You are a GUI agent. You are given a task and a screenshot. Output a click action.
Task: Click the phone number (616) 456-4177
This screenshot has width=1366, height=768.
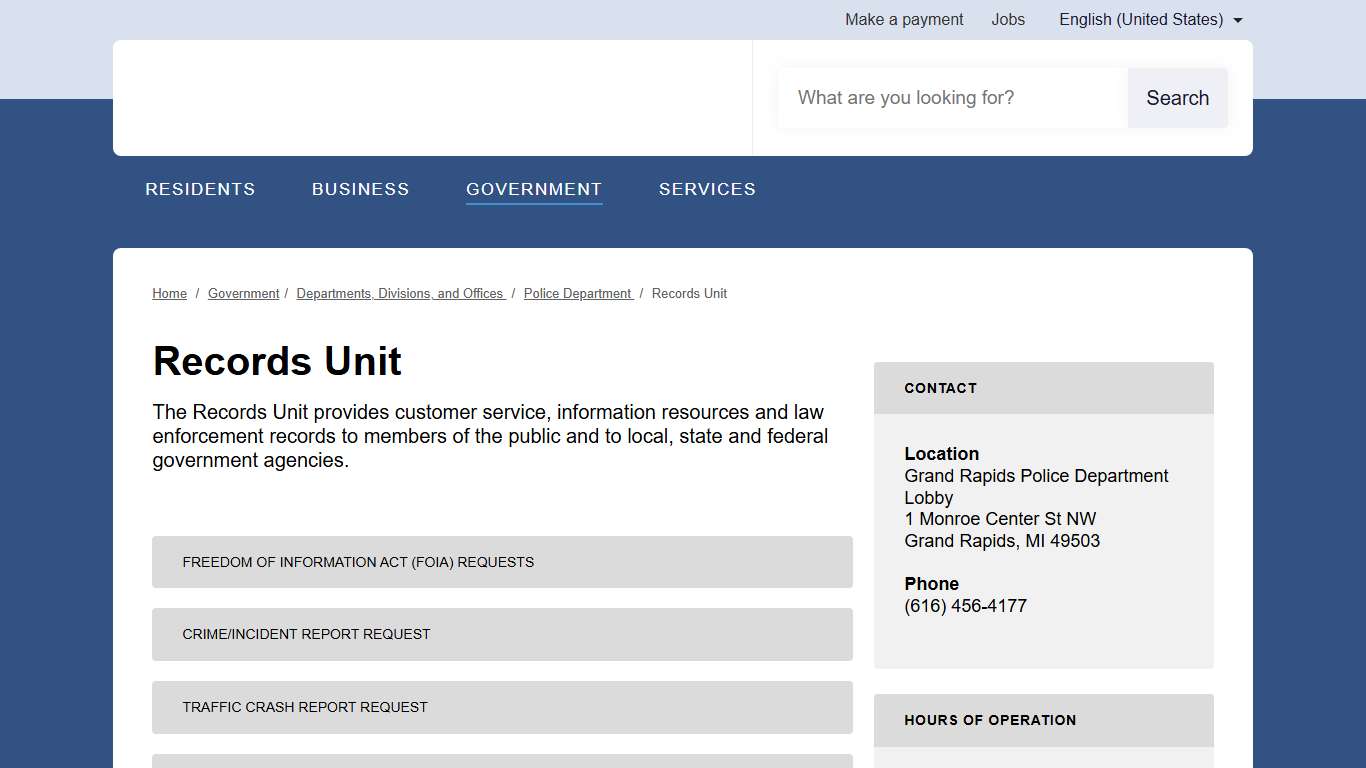(x=965, y=606)
